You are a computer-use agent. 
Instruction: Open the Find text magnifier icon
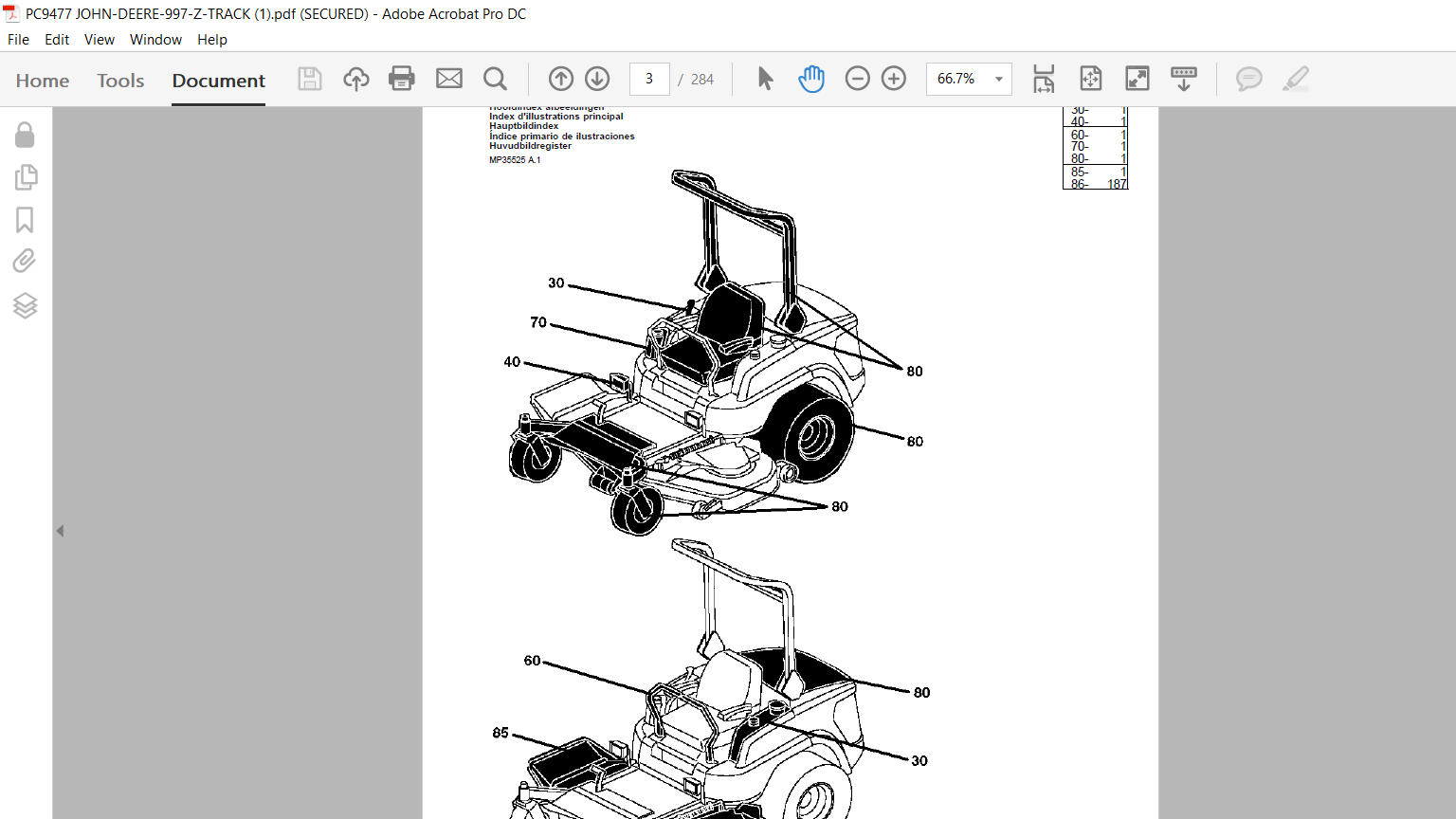point(495,79)
